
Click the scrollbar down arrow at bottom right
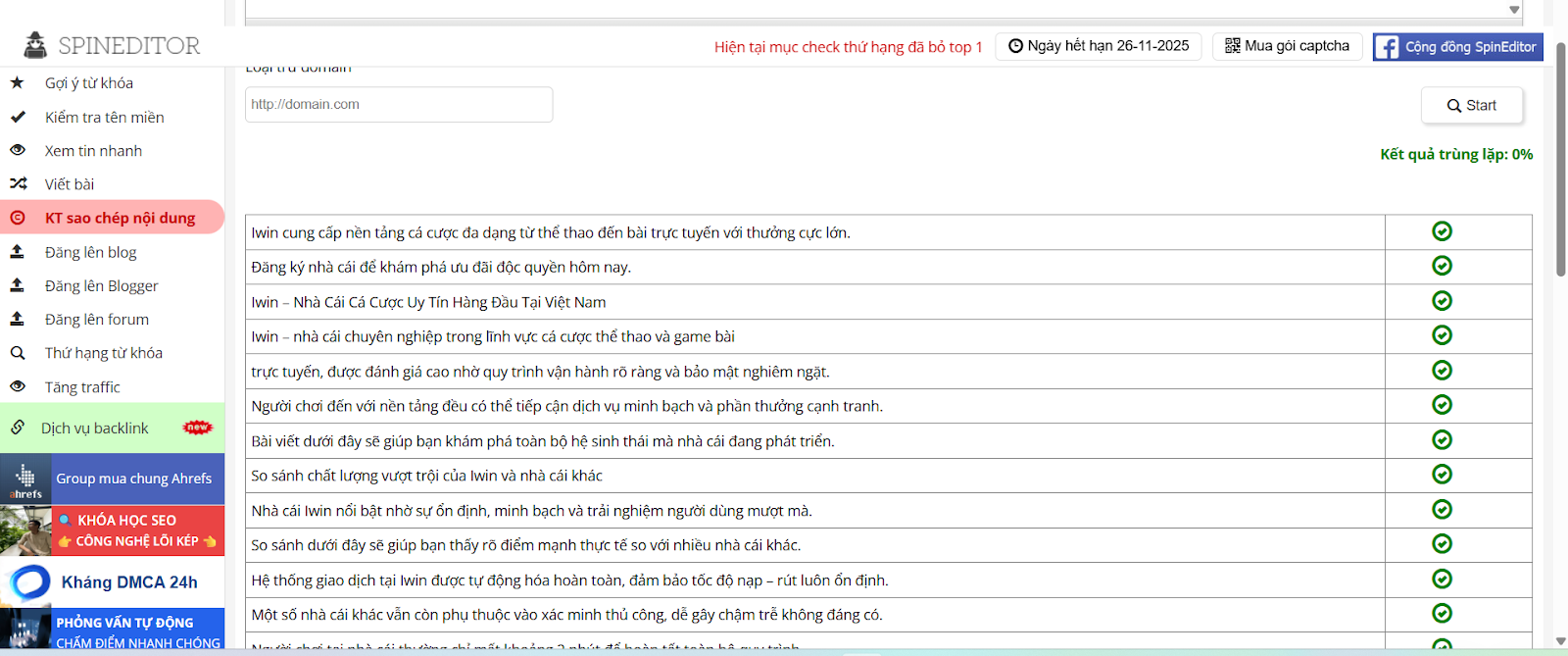tap(1560, 641)
